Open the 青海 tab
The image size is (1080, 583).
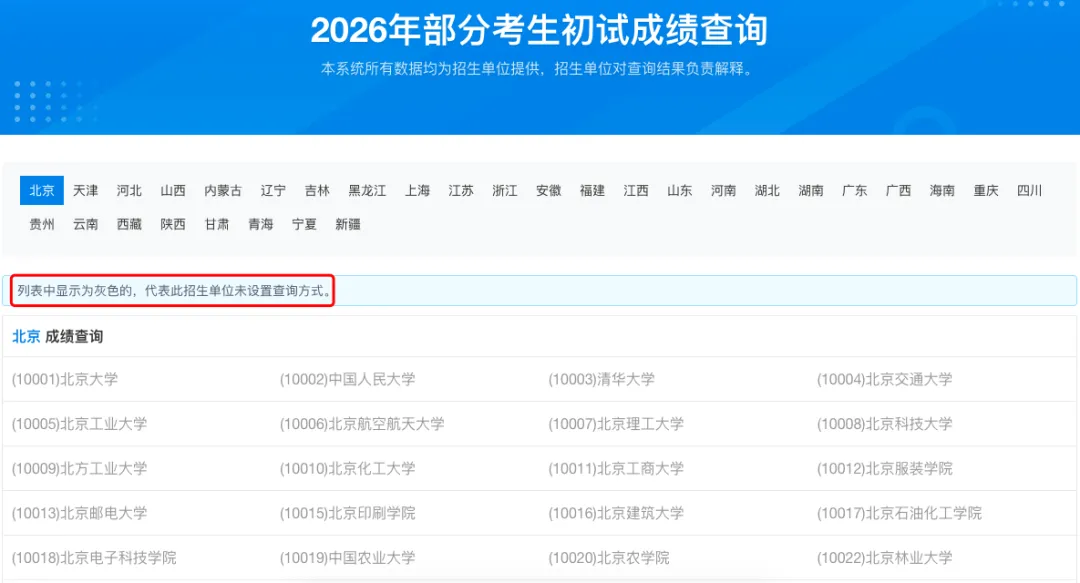261,224
